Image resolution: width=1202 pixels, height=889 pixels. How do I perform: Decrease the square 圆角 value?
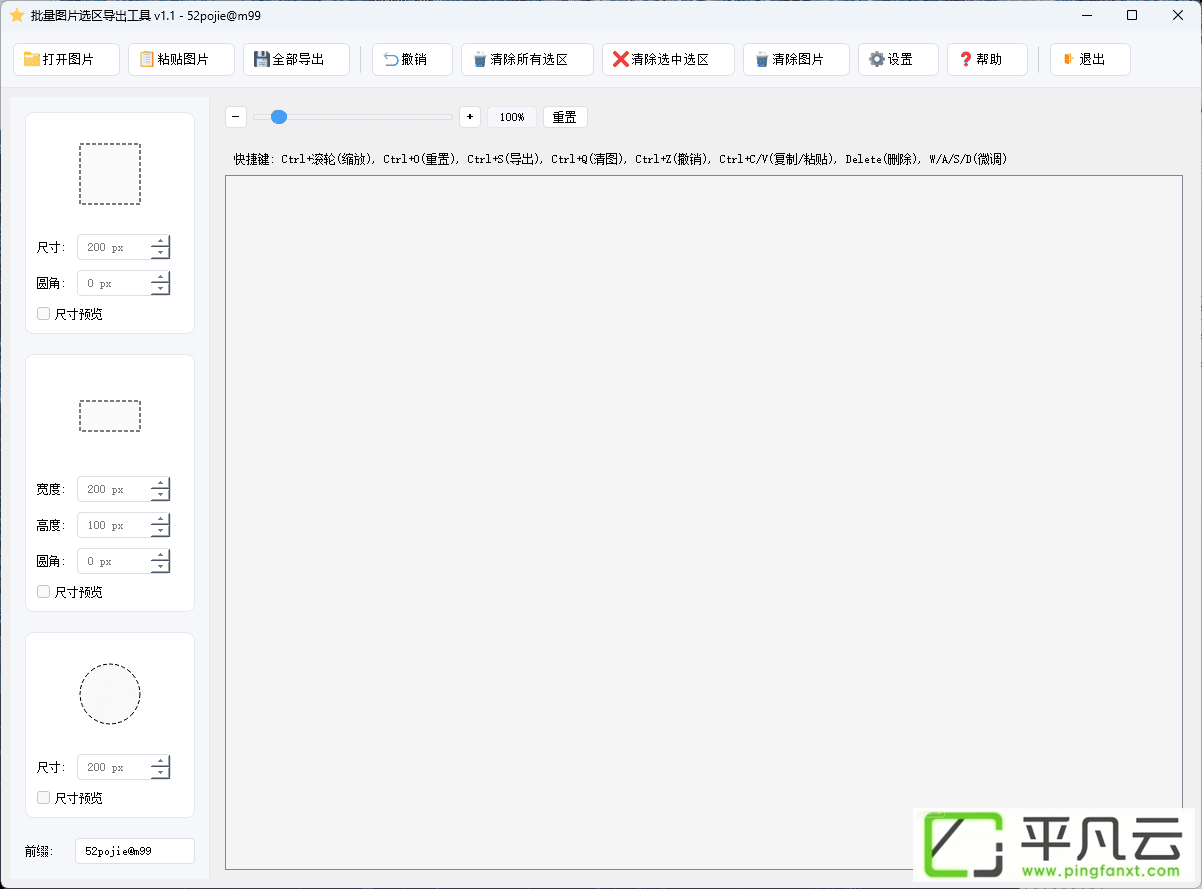coord(160,289)
